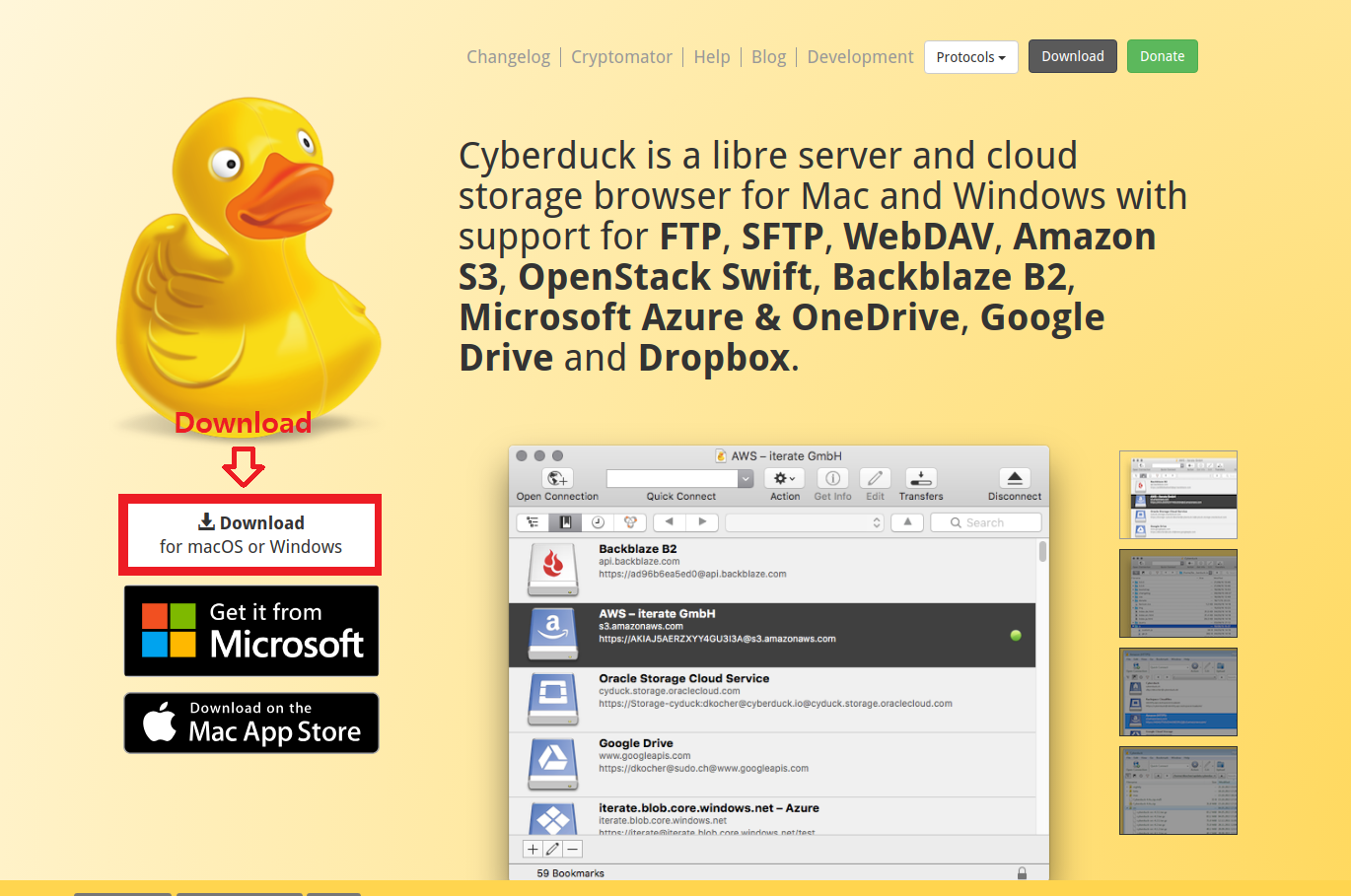
Task: Click the Google Drive disk icon
Action: [553, 764]
